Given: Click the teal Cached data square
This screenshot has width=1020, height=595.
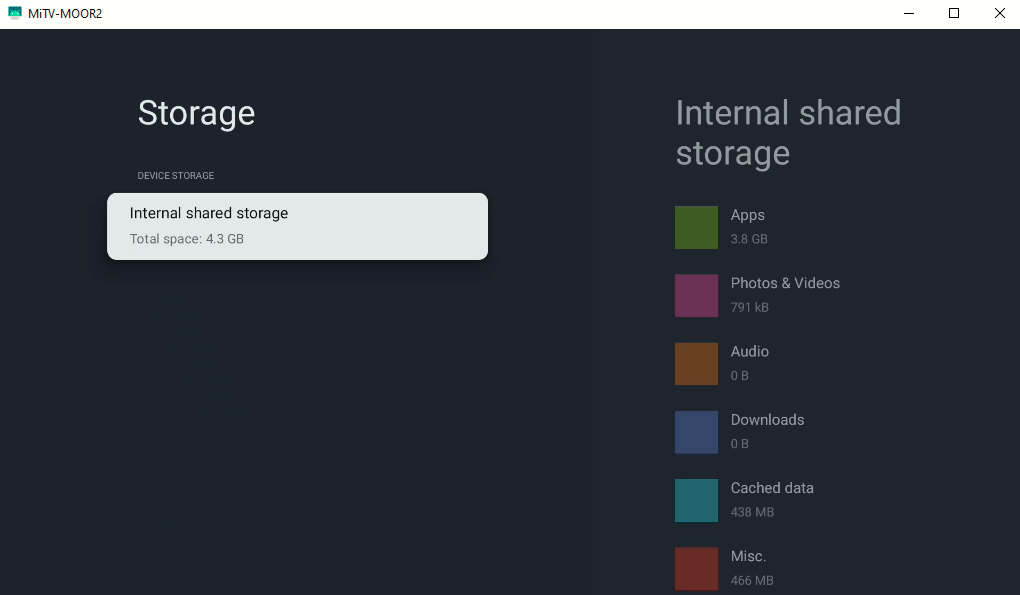Looking at the screenshot, I should (696, 501).
